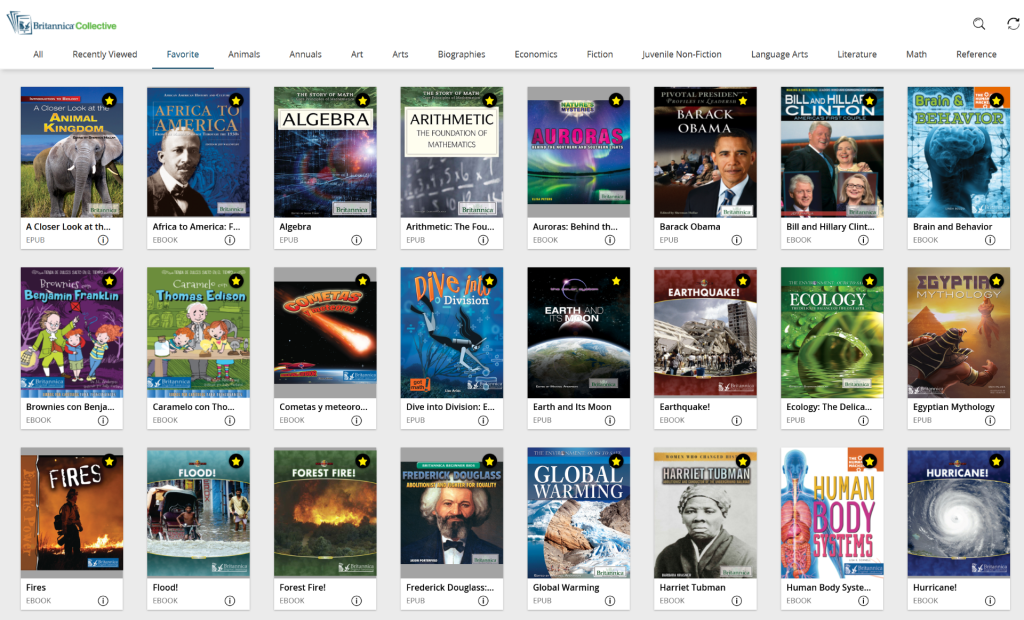
Task: Open Human Body Systems info icon
Action: click(863, 600)
